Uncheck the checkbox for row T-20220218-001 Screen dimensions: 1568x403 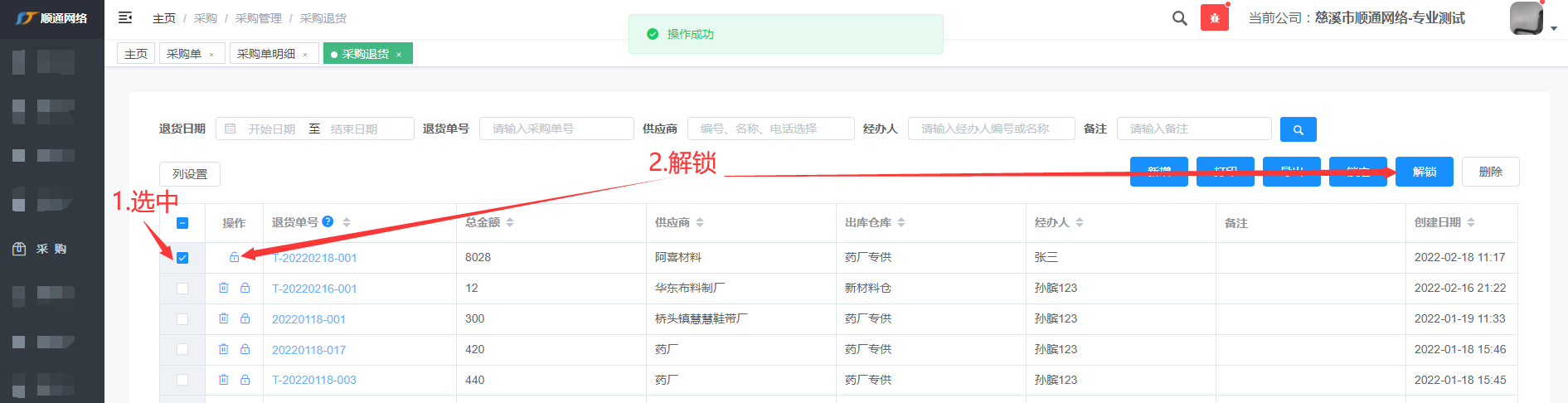(182, 258)
